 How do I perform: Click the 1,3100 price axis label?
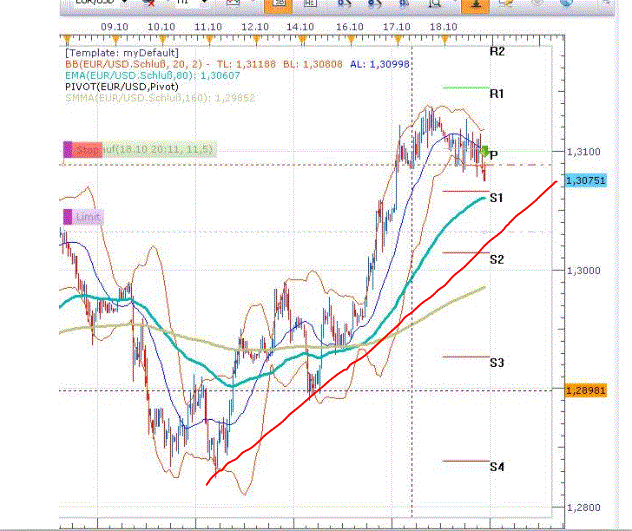point(584,152)
